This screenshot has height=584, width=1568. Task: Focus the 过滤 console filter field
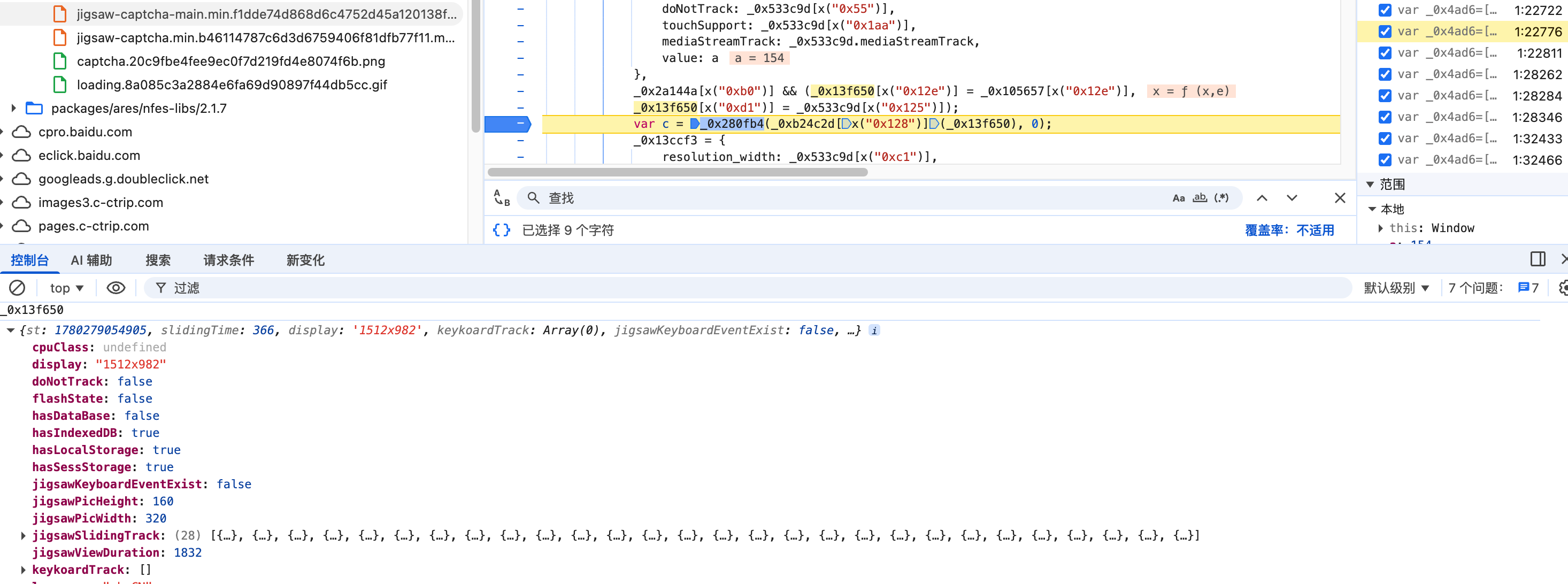click(x=748, y=288)
